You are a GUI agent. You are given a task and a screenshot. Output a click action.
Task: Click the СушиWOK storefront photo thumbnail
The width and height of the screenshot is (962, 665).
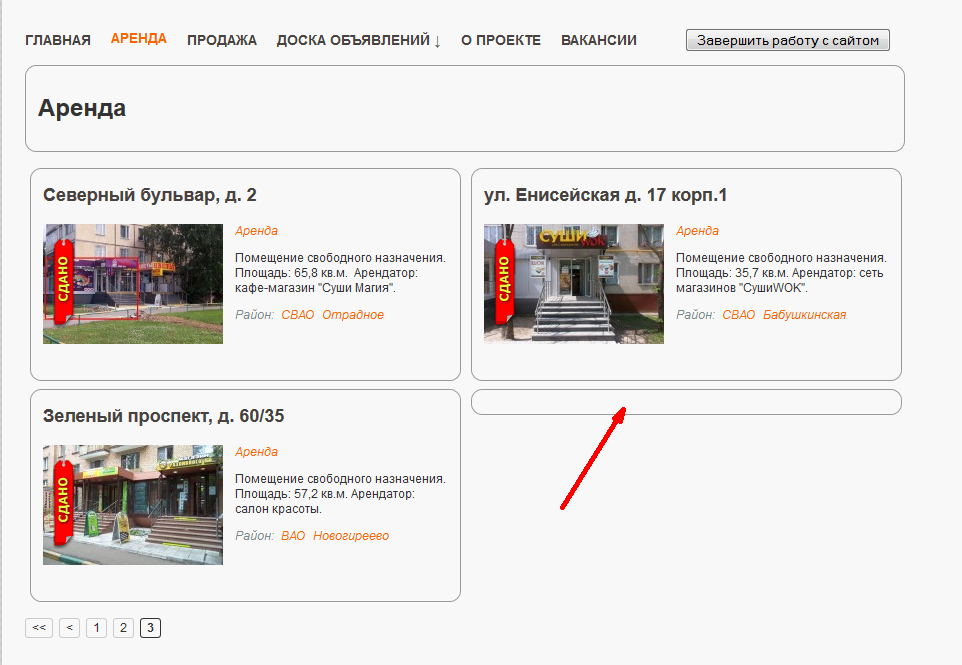574,284
